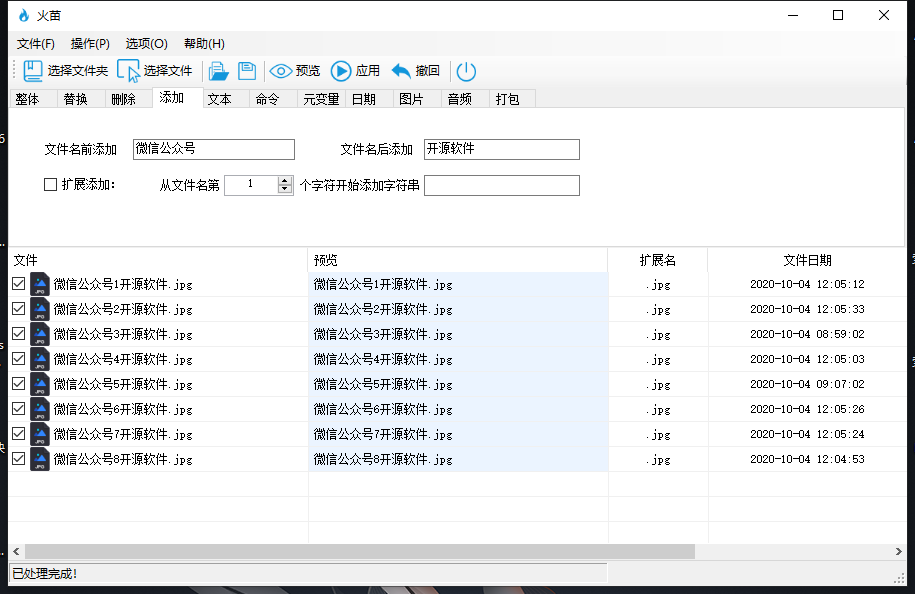This screenshot has width=915, height=594.
Task: Click JPG file icon for 微信公众号7开源软件.jpg
Action: 40,435
